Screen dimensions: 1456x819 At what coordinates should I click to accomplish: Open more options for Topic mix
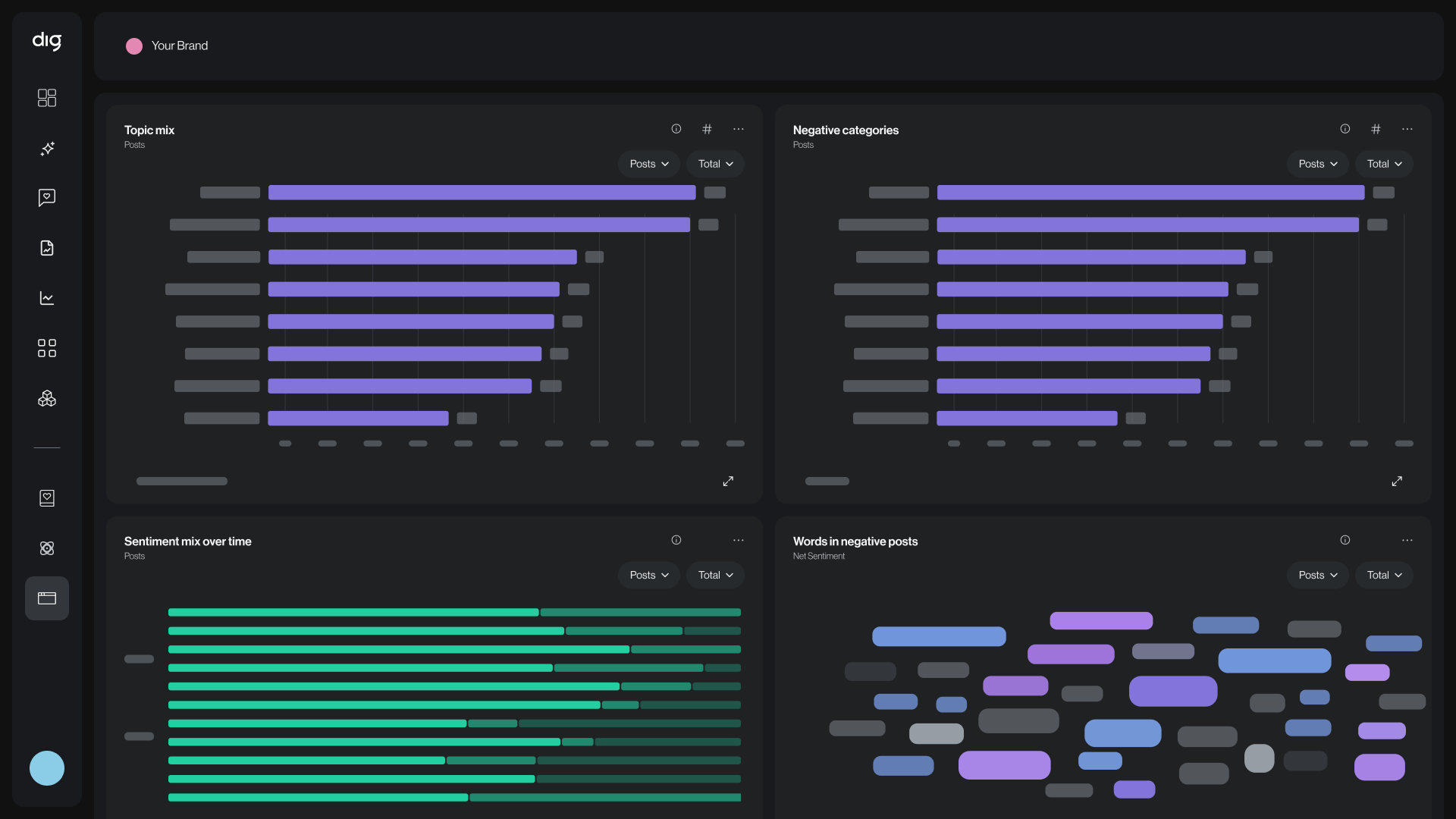739,129
